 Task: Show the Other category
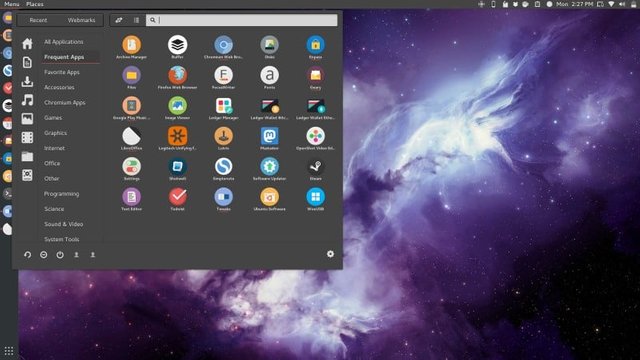tap(51, 178)
